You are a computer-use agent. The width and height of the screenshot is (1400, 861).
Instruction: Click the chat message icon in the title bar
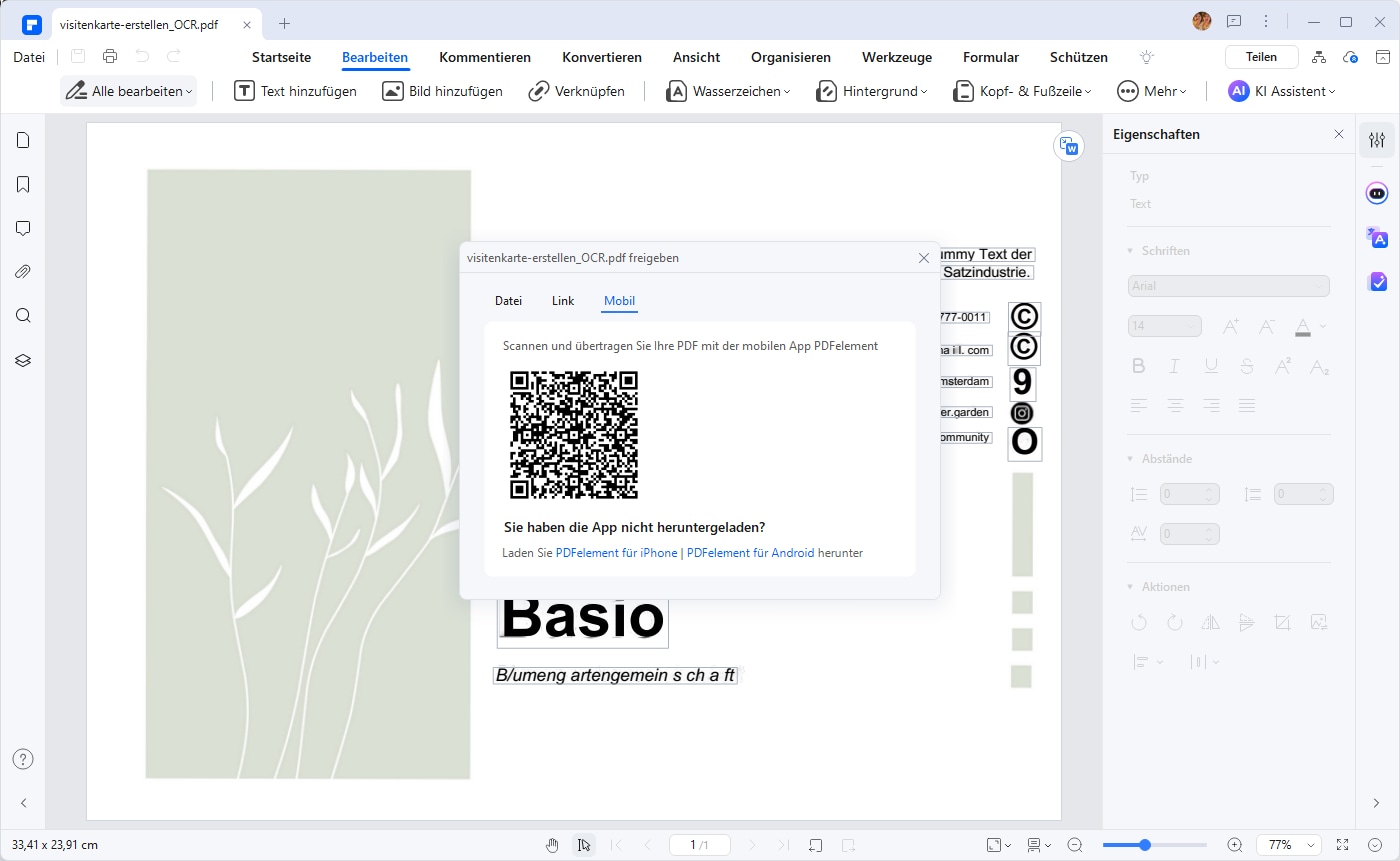tap(1234, 21)
